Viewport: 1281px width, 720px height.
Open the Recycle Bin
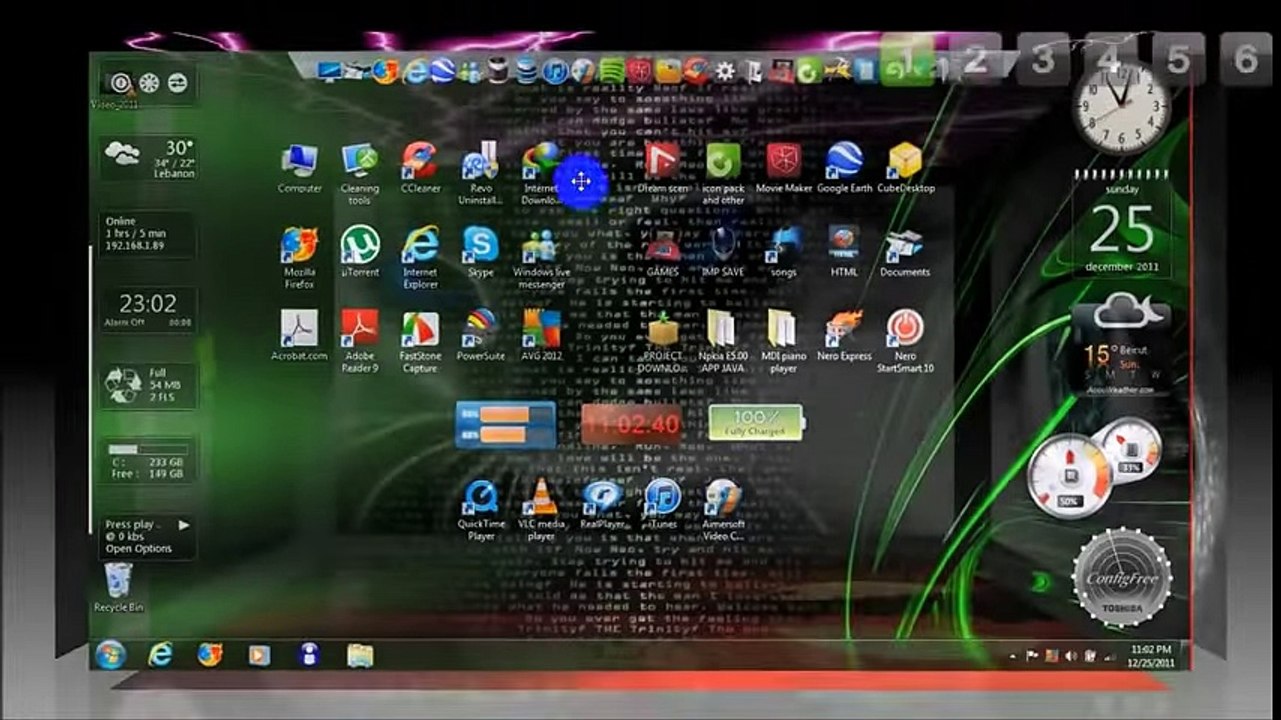[118, 588]
